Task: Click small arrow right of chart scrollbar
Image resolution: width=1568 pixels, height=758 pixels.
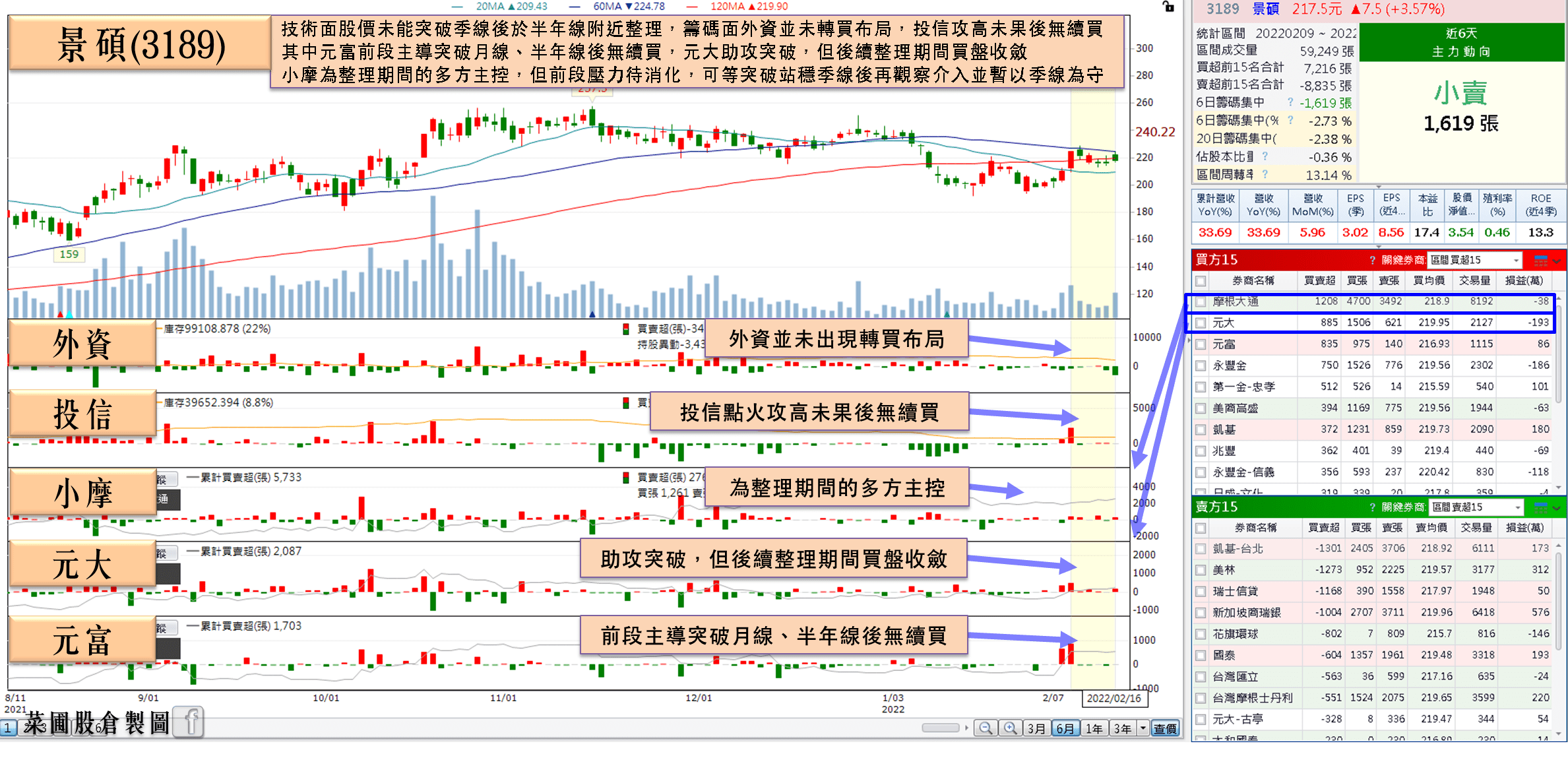Action: pos(966,728)
